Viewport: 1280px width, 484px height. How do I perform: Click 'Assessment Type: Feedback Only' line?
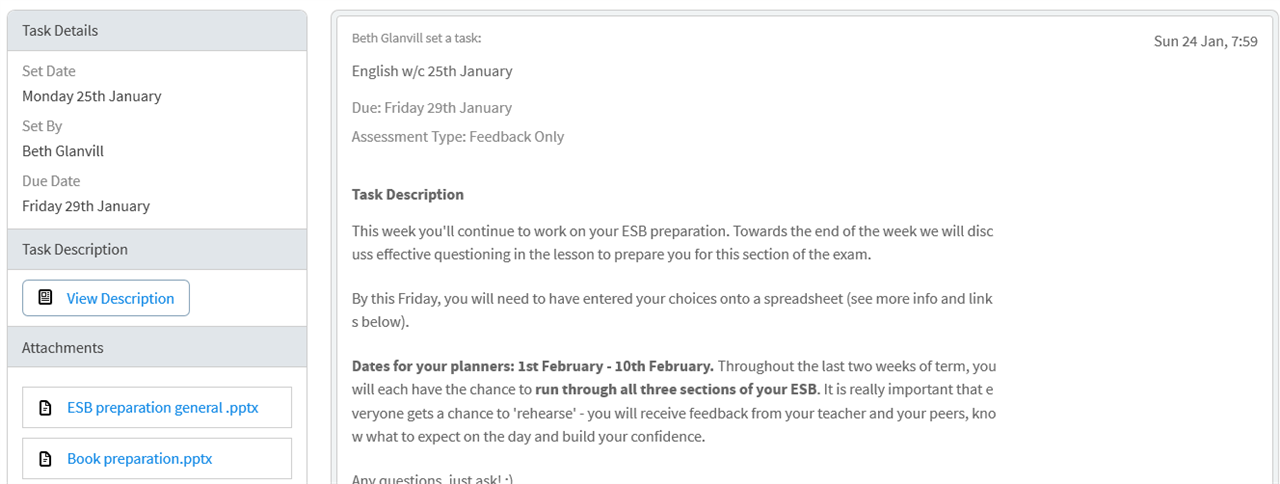click(x=458, y=137)
